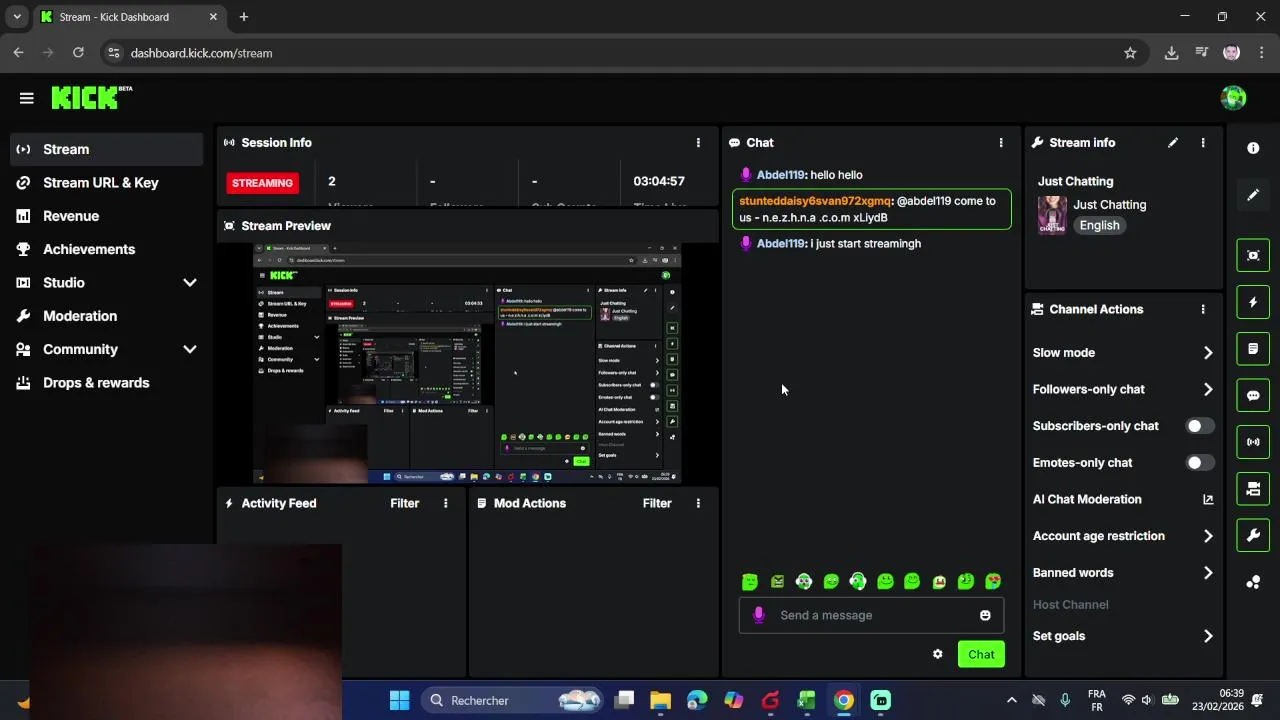Open Account age restriction arrow
This screenshot has width=1280, height=720.
[x=1208, y=536]
